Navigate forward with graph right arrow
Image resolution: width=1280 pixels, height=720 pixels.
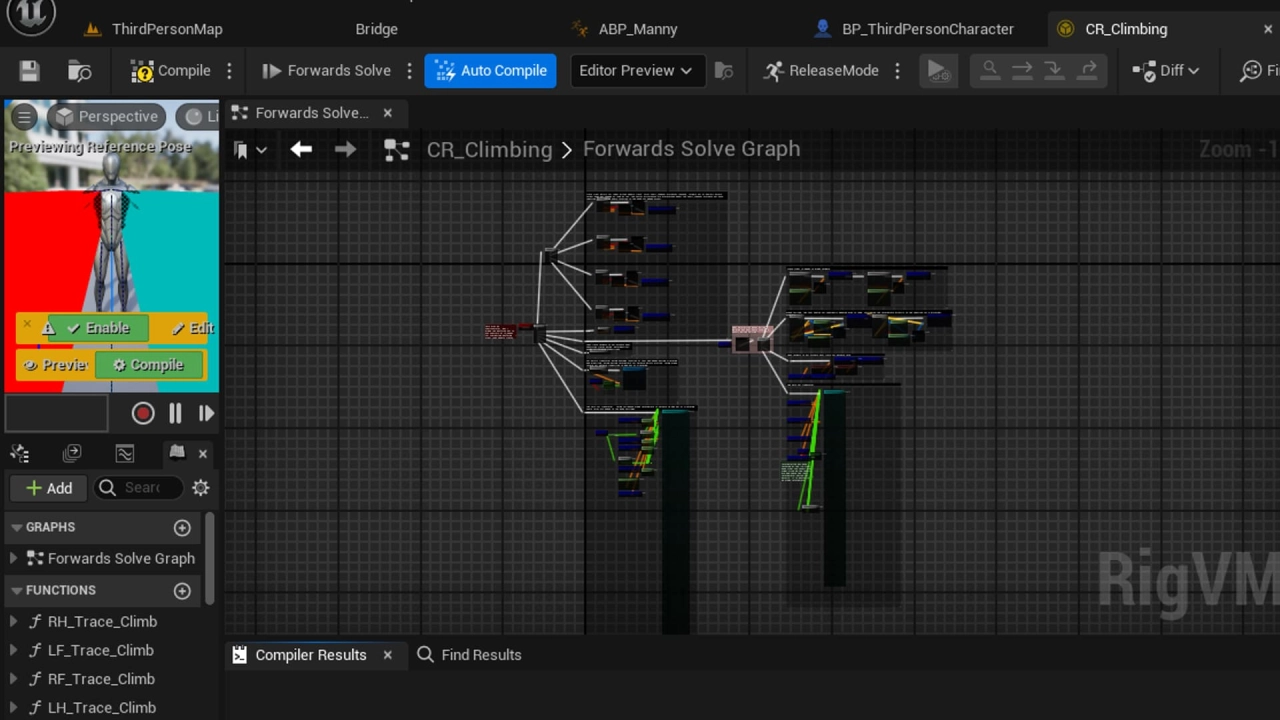point(345,150)
